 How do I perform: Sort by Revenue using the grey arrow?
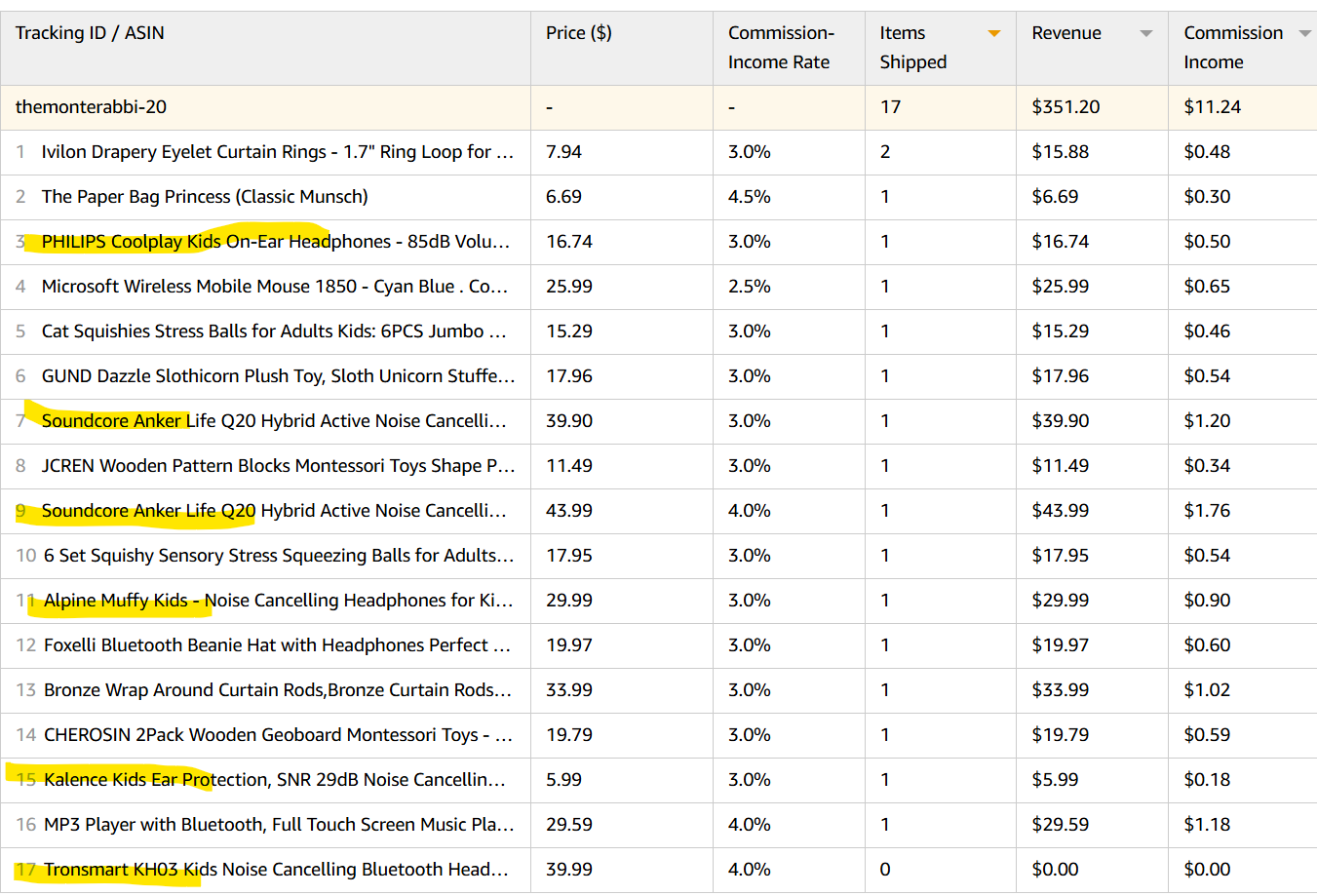(x=1146, y=34)
